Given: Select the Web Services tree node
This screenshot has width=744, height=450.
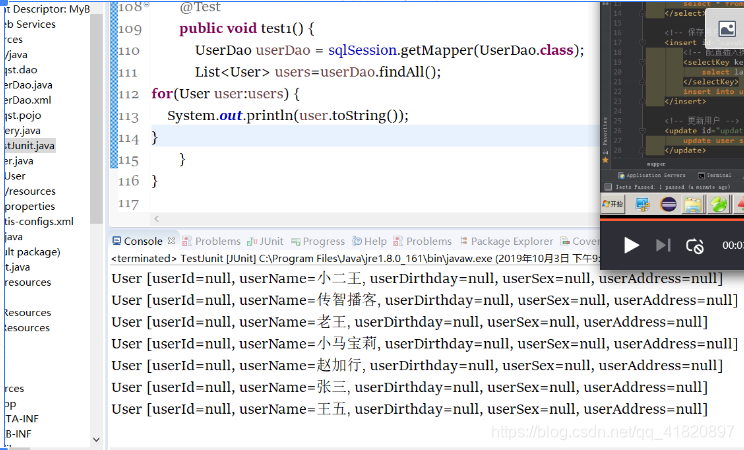Looking at the screenshot, I should point(29,24).
